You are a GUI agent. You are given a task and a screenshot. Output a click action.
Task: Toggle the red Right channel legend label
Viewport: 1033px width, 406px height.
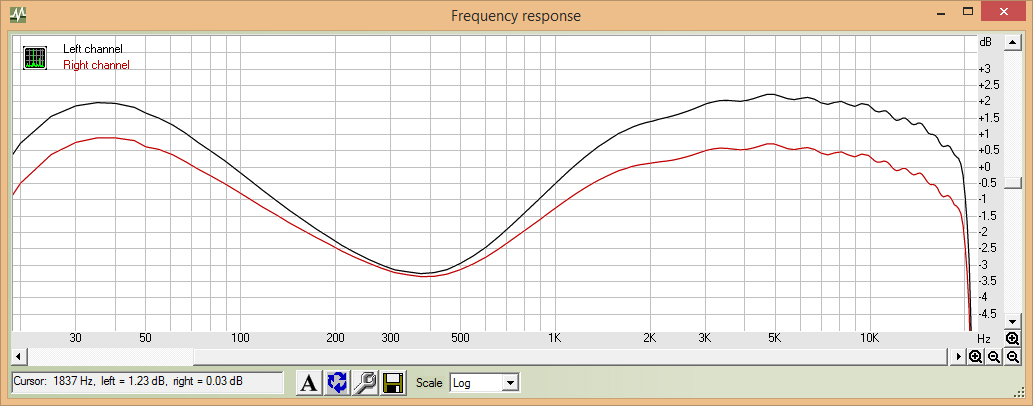pos(96,65)
